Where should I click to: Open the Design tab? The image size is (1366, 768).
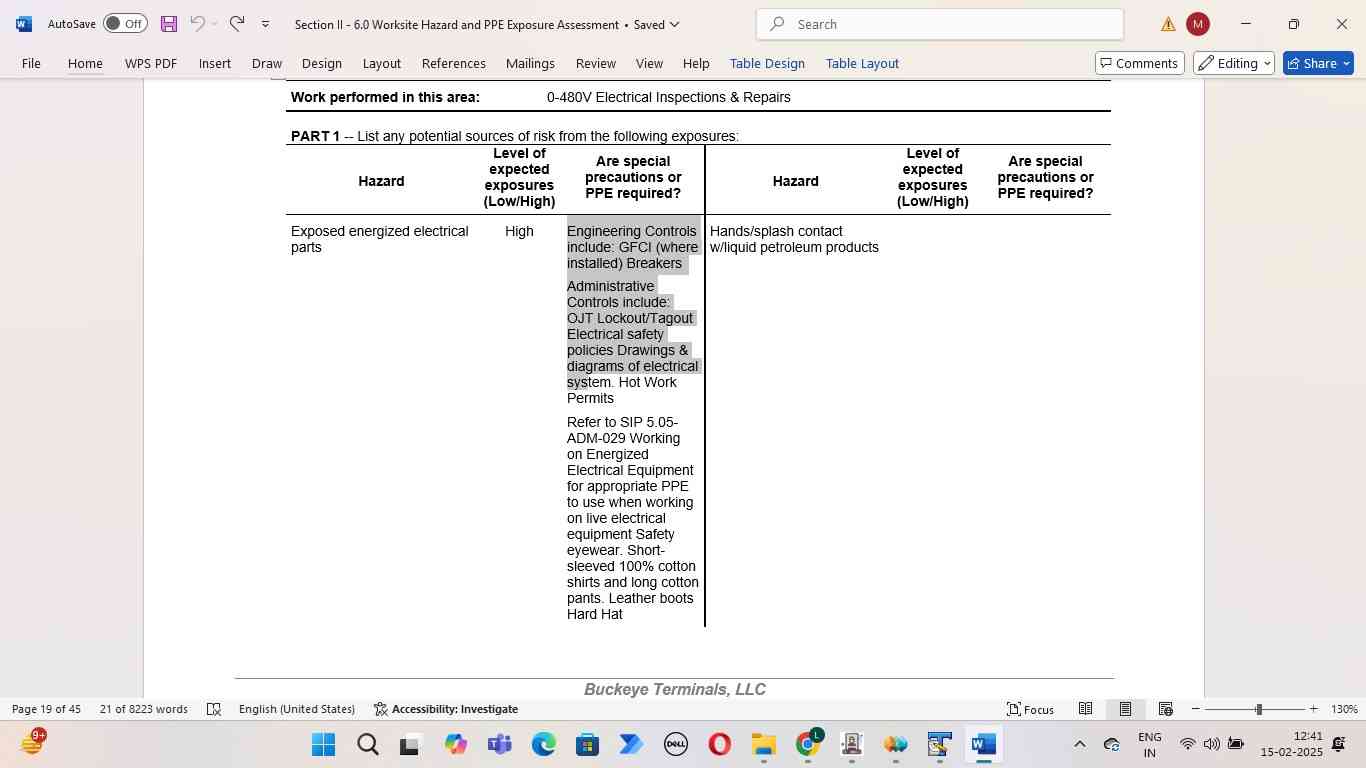[322, 63]
